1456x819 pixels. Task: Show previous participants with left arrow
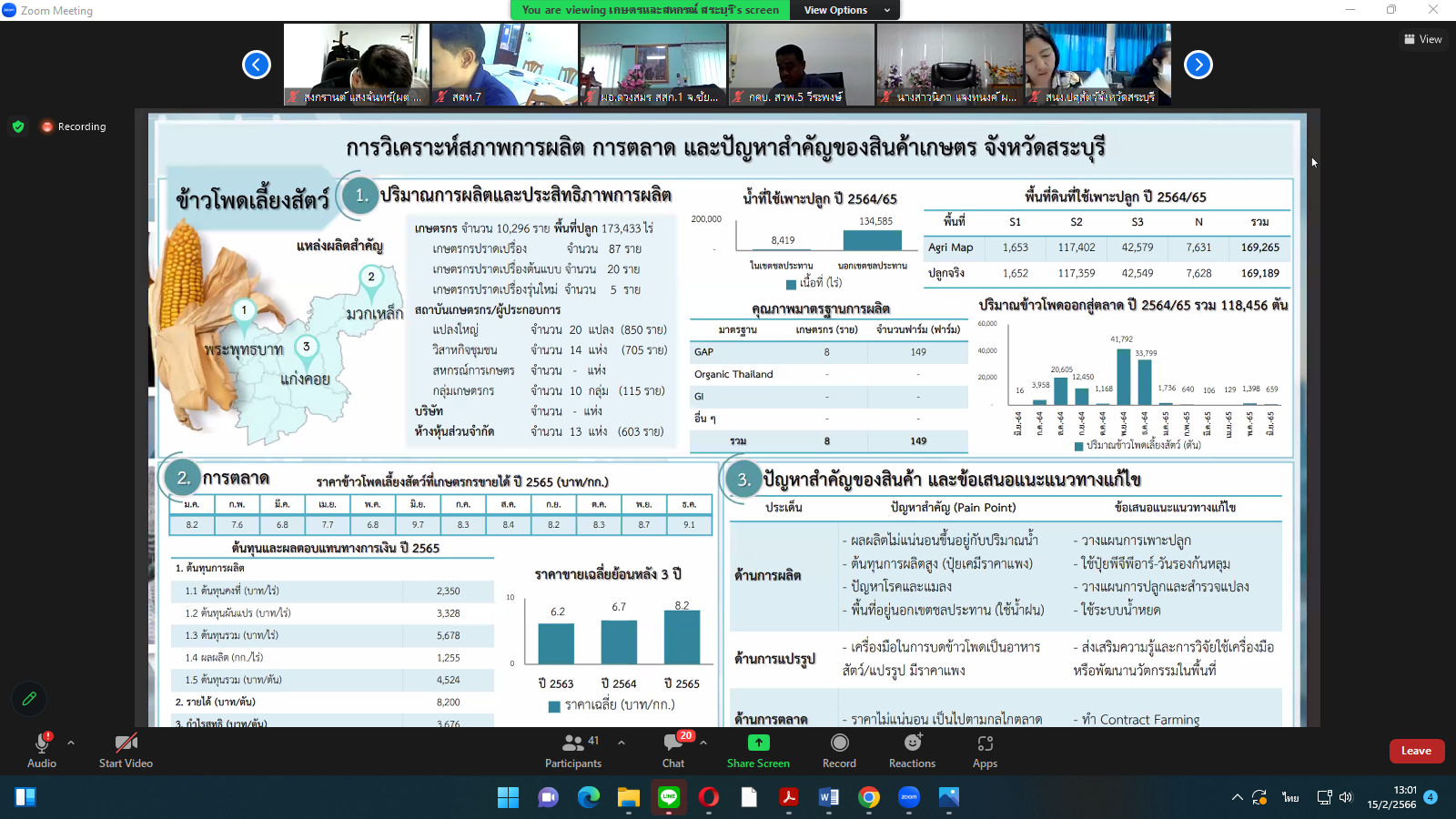click(257, 65)
